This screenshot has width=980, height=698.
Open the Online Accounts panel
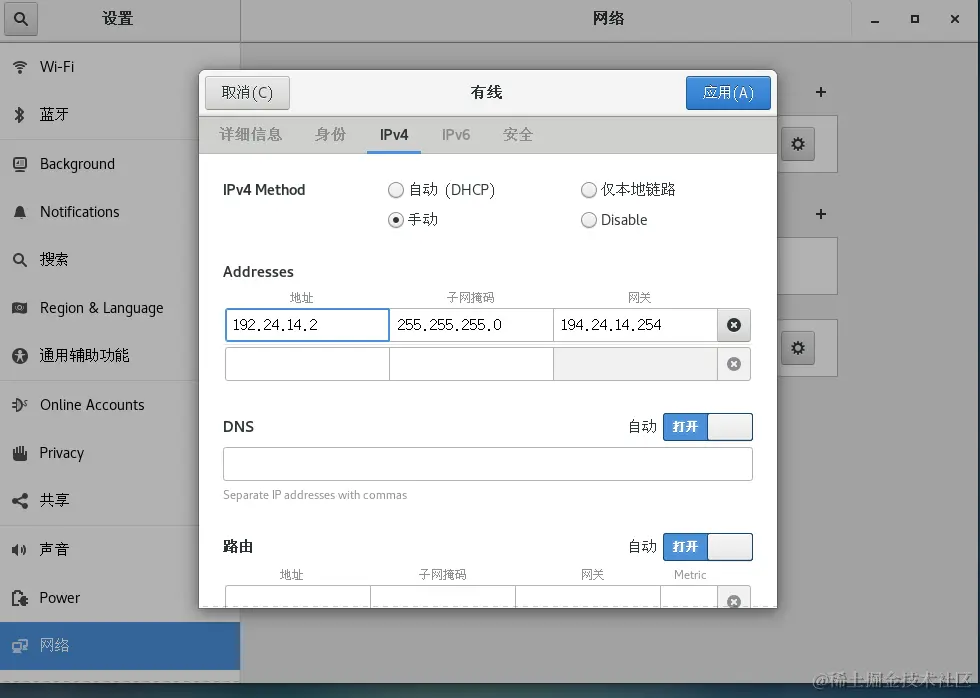(x=120, y=405)
